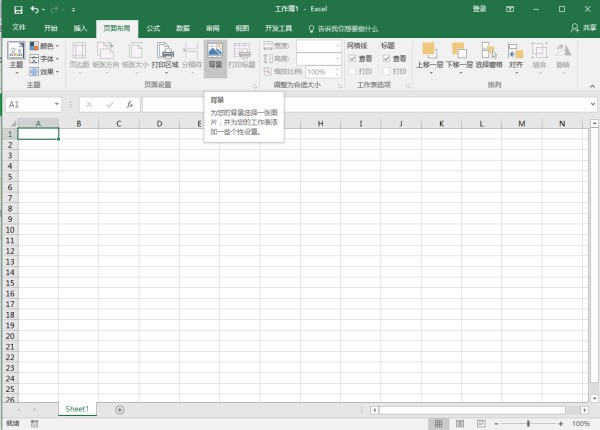Click the zoom in plus button
The width and height of the screenshot is (600, 430).
(x=561, y=423)
